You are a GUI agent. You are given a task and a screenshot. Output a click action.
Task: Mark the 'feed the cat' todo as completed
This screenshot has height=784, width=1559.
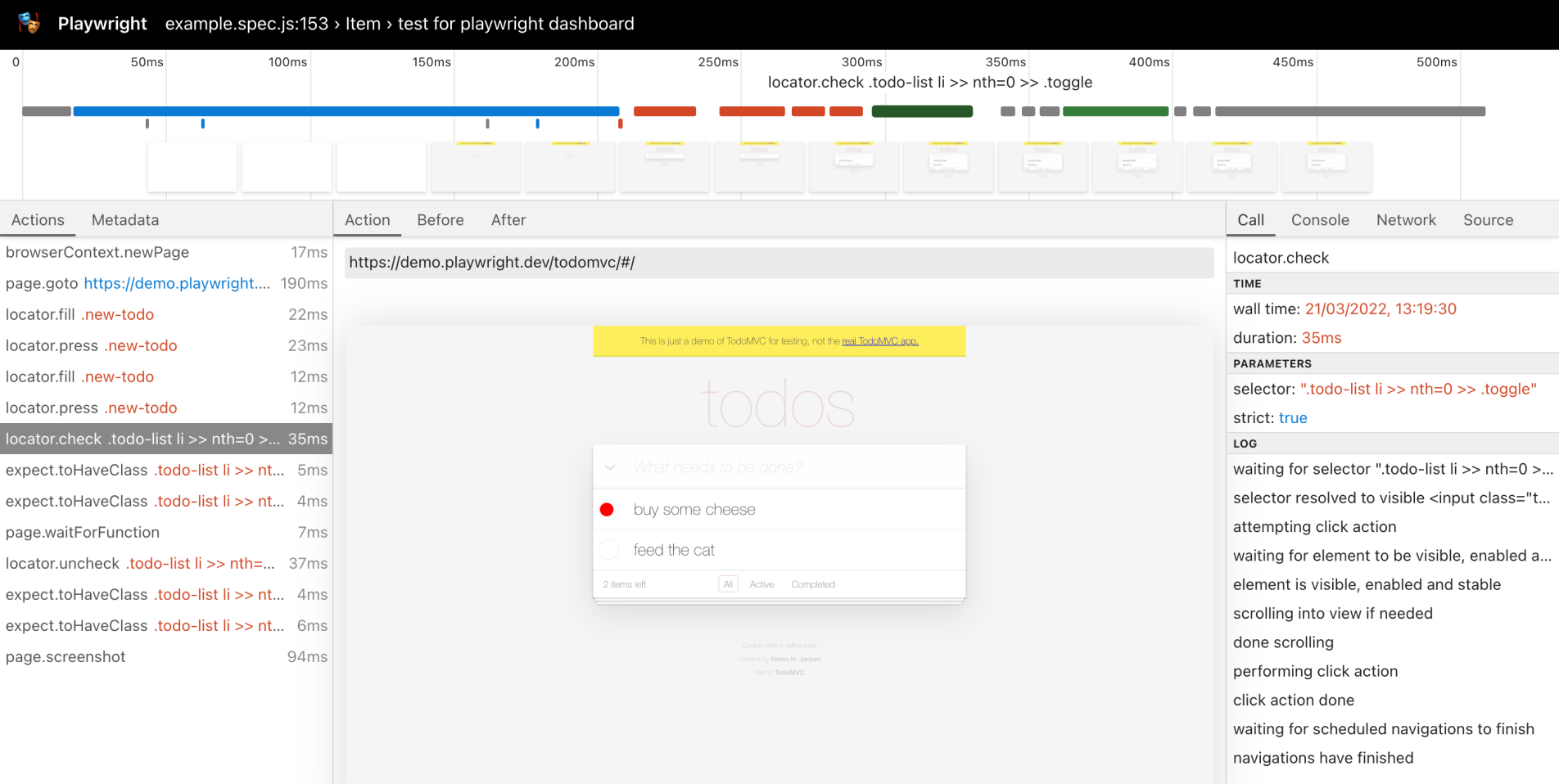click(x=608, y=549)
